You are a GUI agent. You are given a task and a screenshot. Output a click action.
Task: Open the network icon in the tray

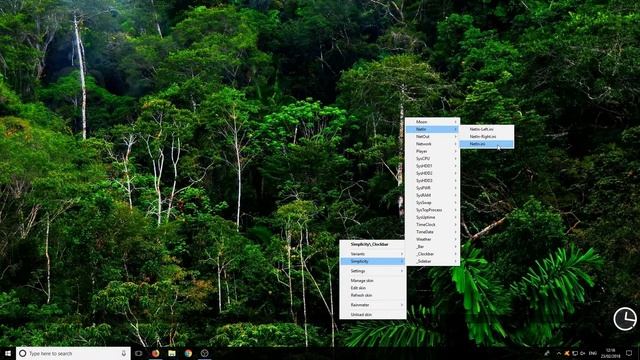(x=575, y=353)
